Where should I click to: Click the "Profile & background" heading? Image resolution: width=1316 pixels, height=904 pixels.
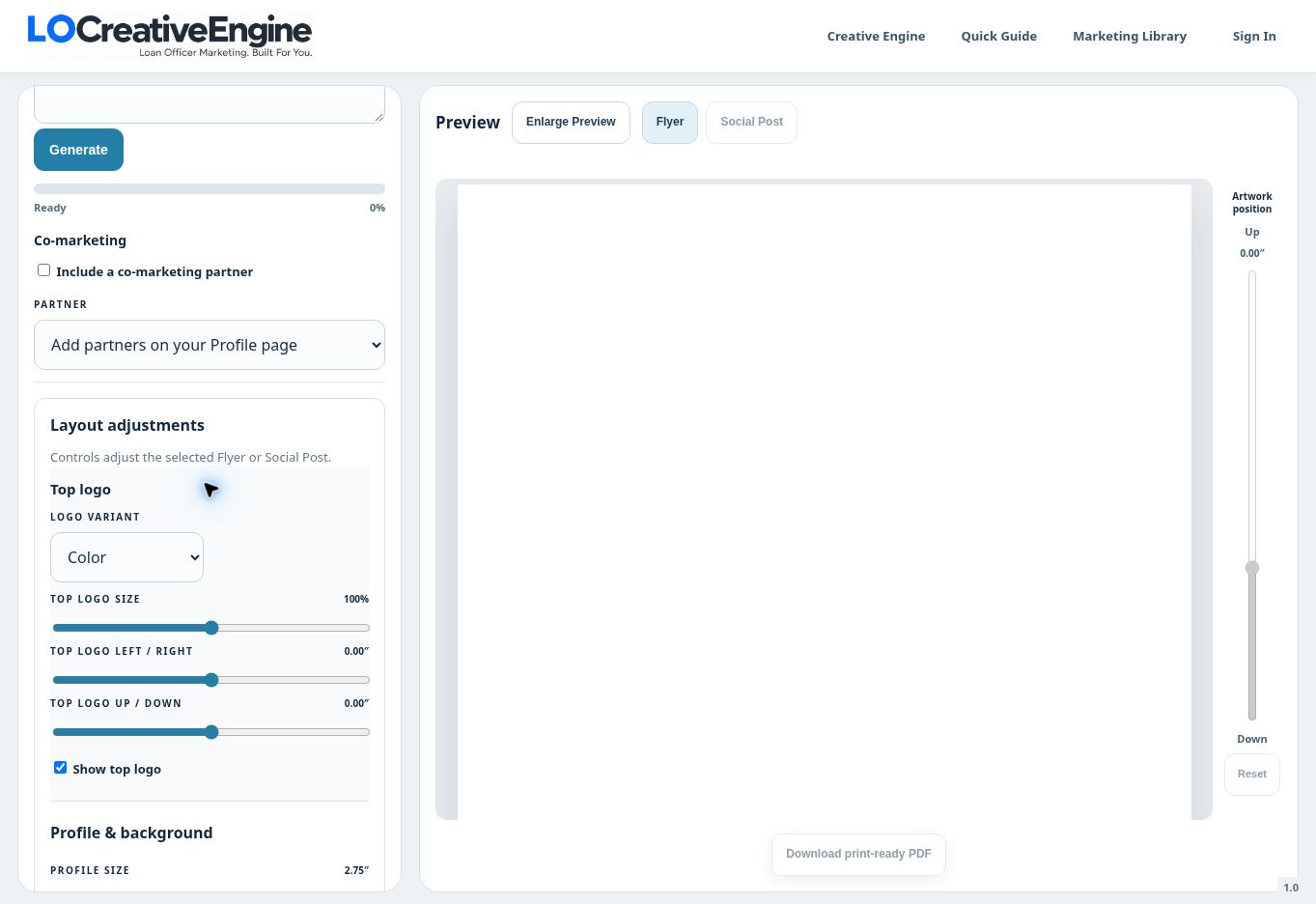131,833
